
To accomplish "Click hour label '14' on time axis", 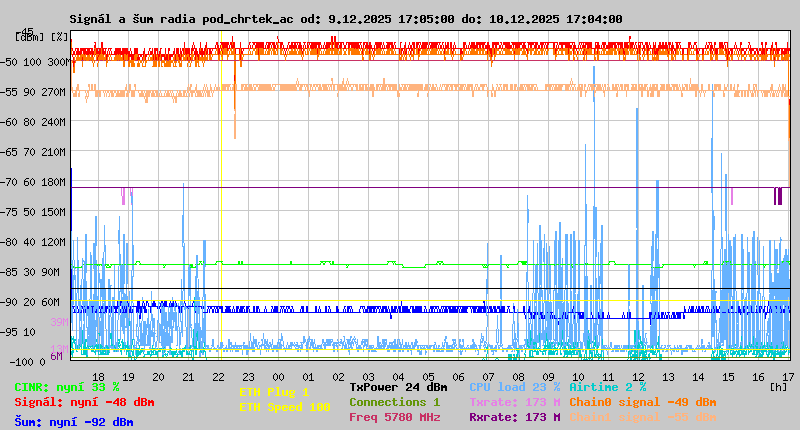I will 698,377.
